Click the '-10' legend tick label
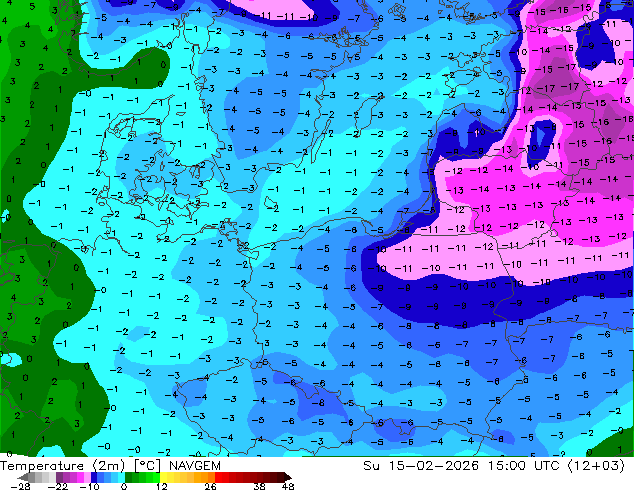The height and width of the screenshot is (490, 634). [89, 486]
